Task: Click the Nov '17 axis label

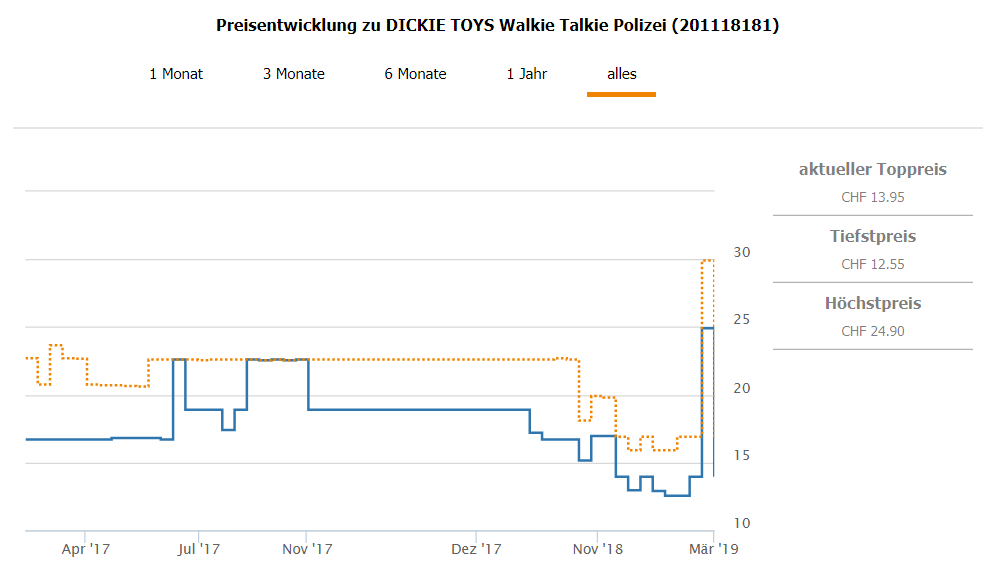Action: point(307,549)
